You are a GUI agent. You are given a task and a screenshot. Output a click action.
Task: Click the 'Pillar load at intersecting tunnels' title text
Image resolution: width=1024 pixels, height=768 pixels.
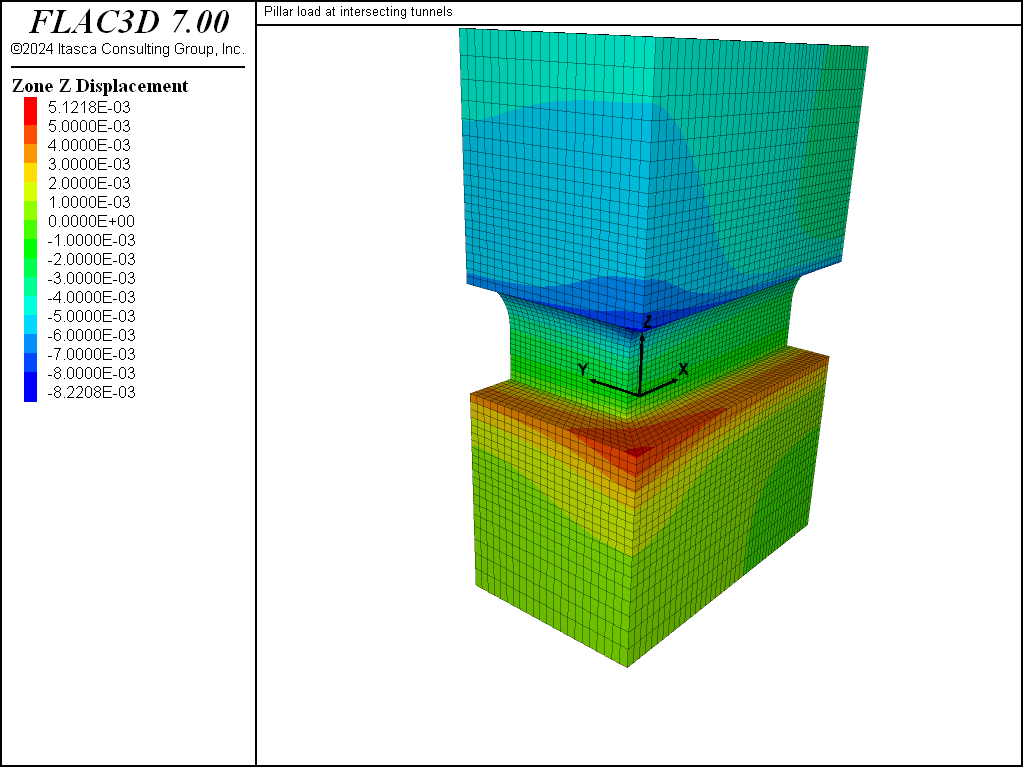[358, 12]
